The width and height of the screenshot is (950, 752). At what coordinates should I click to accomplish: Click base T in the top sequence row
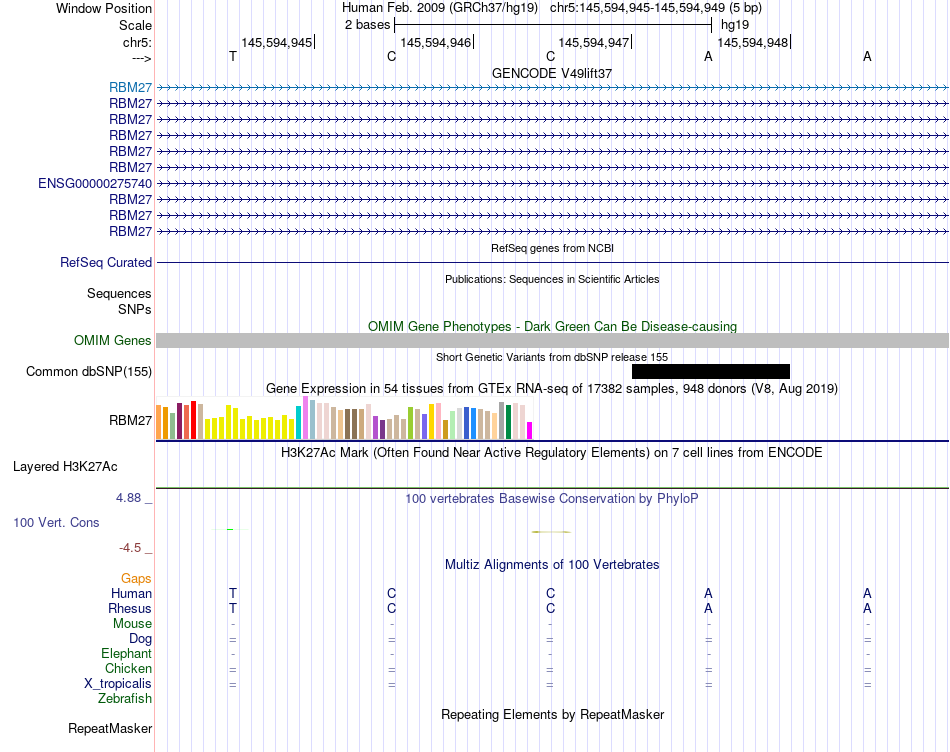tap(233, 56)
